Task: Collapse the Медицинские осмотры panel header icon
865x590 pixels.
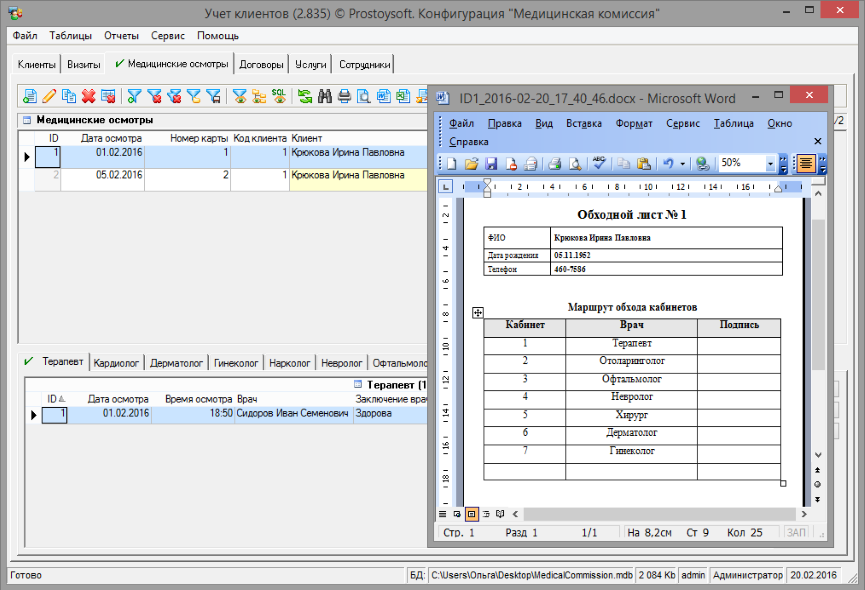Action: tap(26, 120)
